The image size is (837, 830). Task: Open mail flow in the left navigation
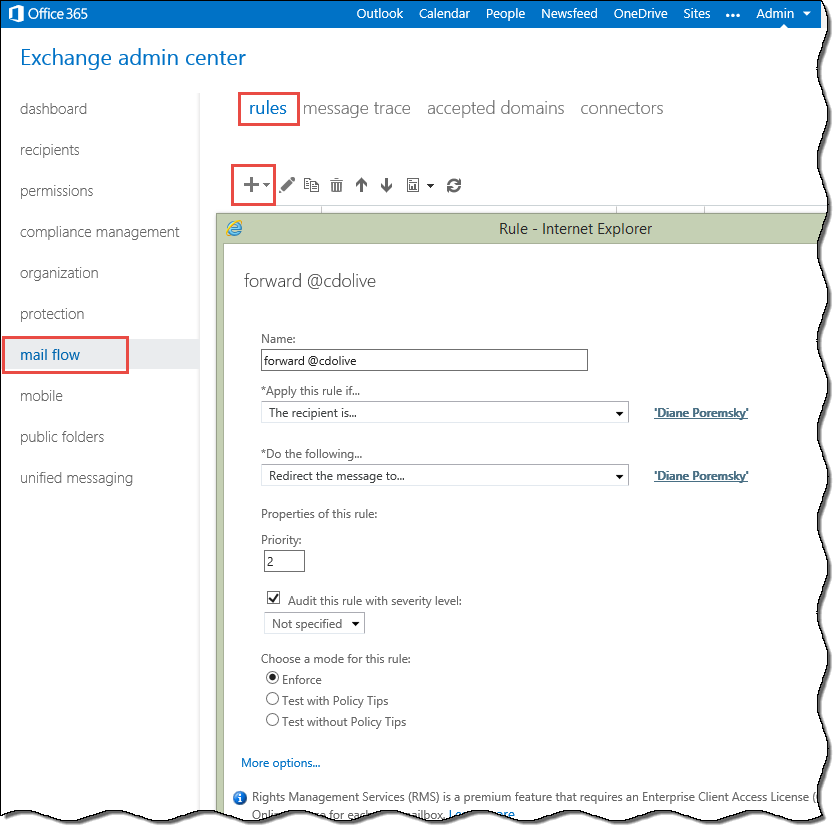(50, 355)
